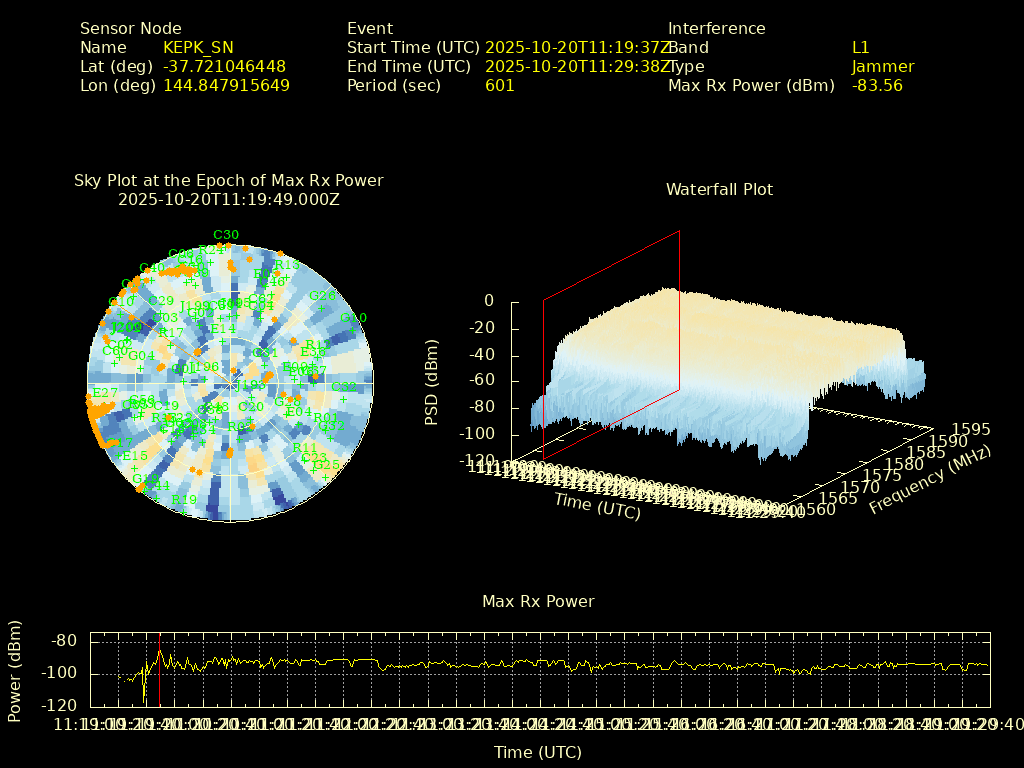Click the Sky Plot epoch title
Viewport: 1024px width, 768px height.
tap(229, 190)
